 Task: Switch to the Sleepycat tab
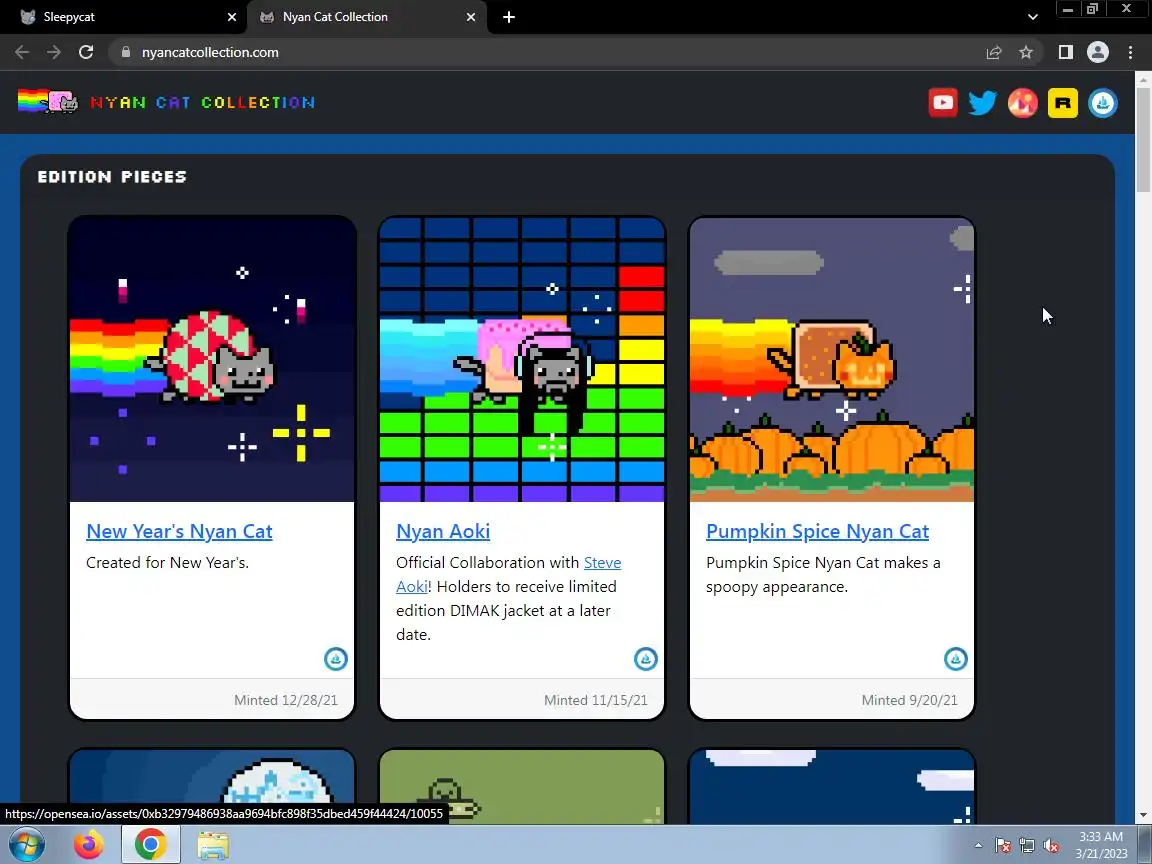(x=127, y=17)
